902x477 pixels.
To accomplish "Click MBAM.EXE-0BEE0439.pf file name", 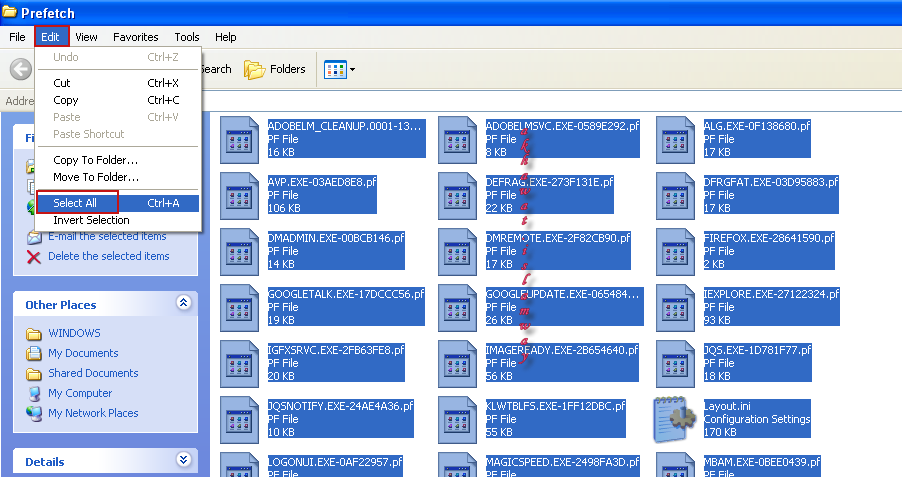I will click(x=762, y=462).
